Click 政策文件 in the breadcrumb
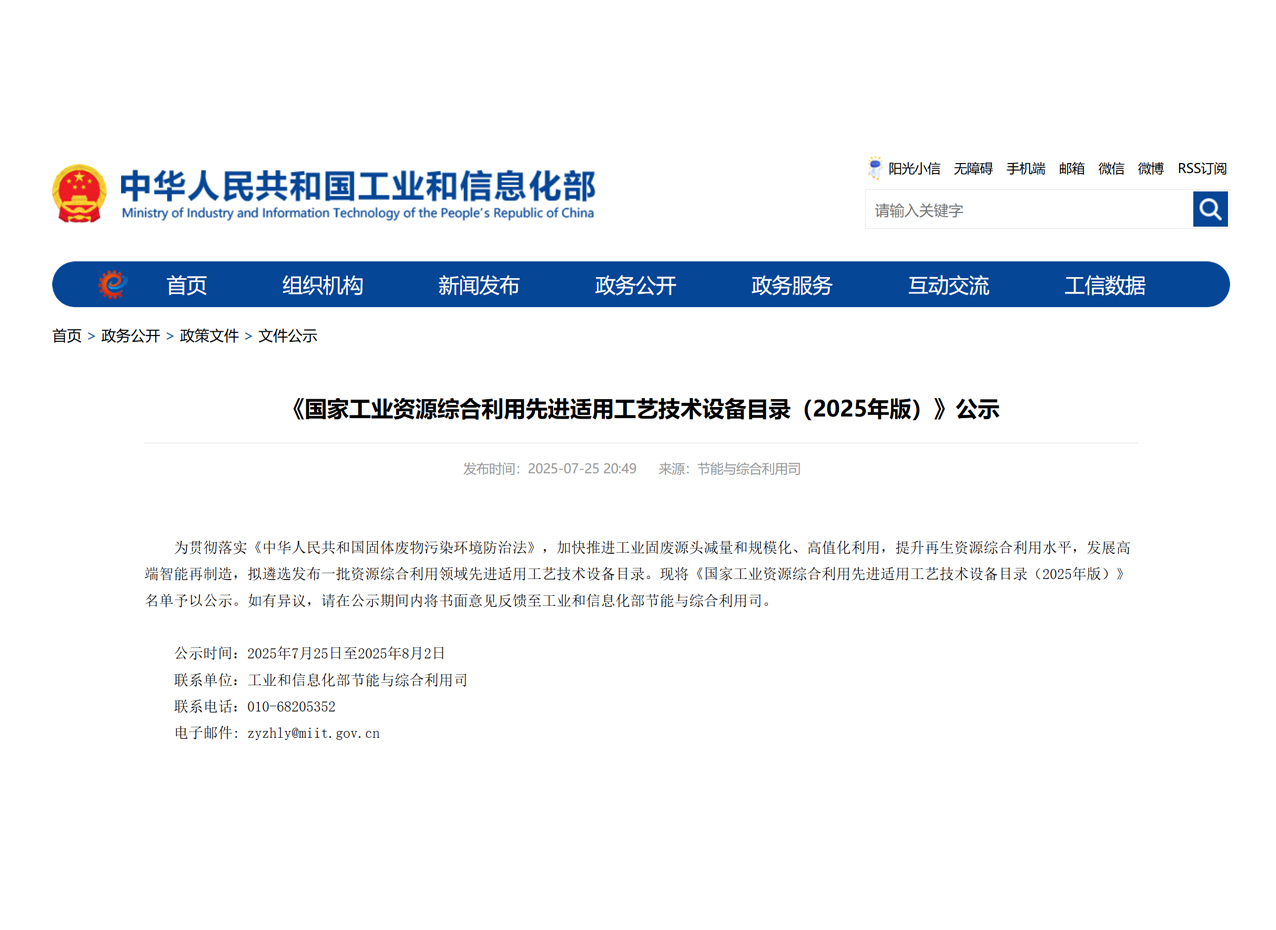Screen dimensions: 1276x930 [x=209, y=336]
